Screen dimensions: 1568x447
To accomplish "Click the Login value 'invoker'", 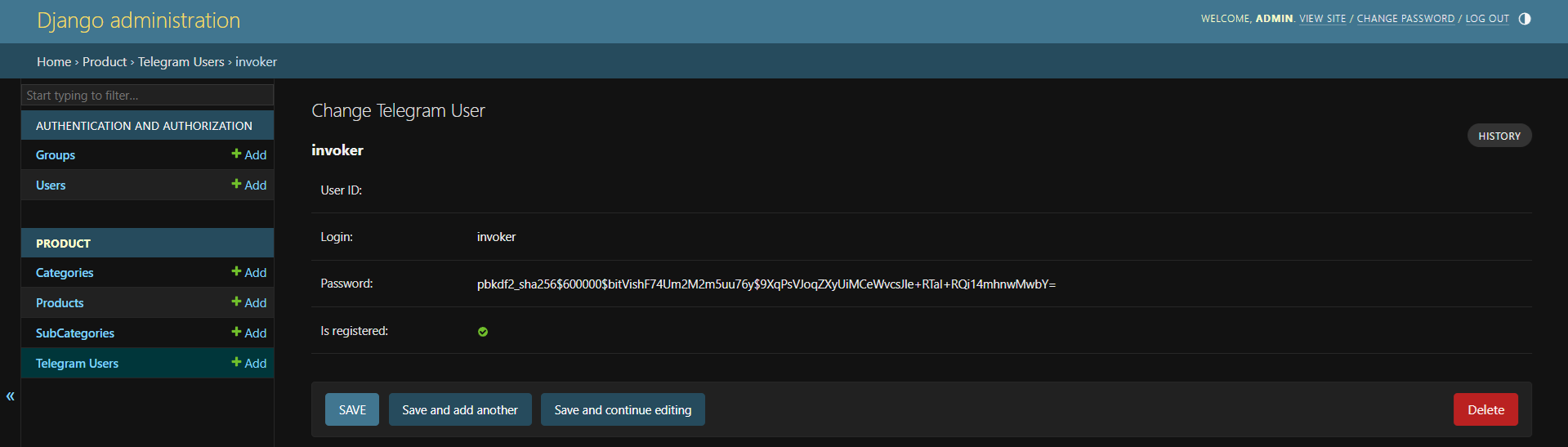I will click(x=496, y=237).
